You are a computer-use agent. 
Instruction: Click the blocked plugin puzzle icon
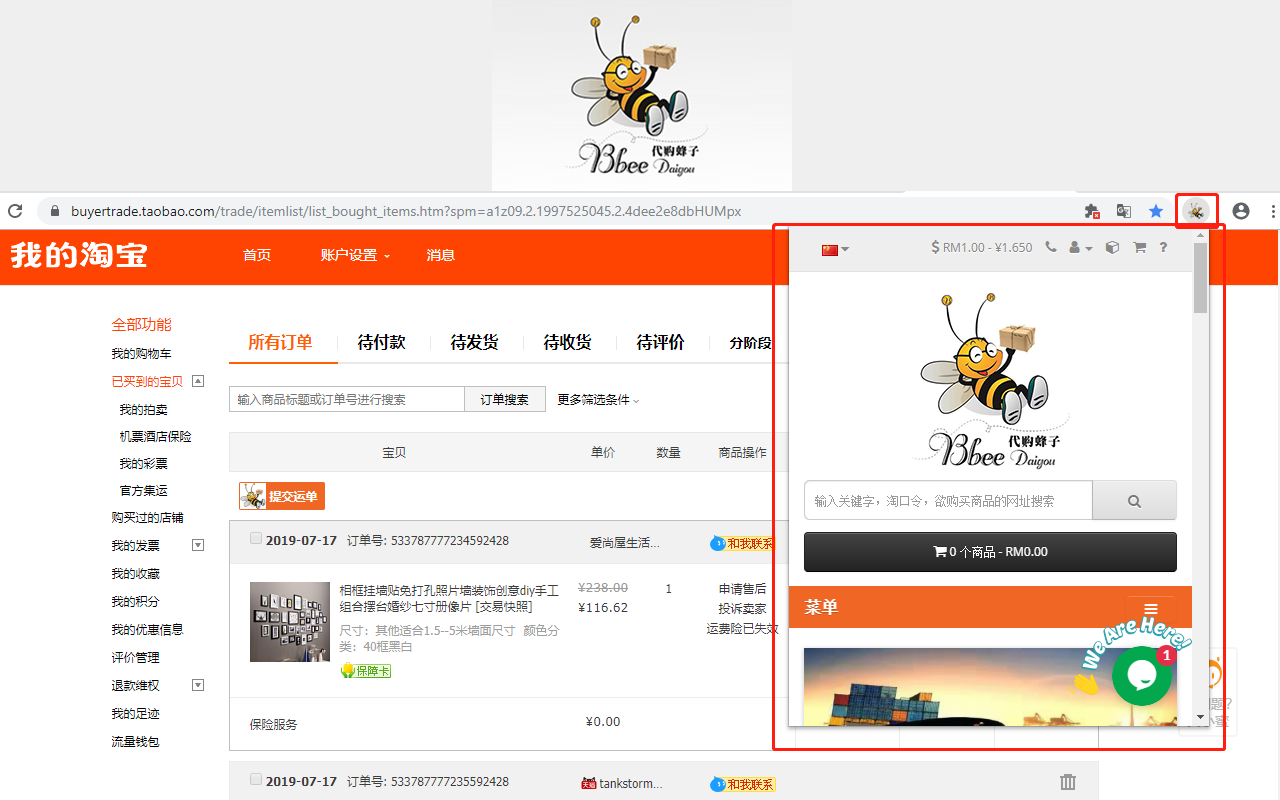coord(1092,211)
